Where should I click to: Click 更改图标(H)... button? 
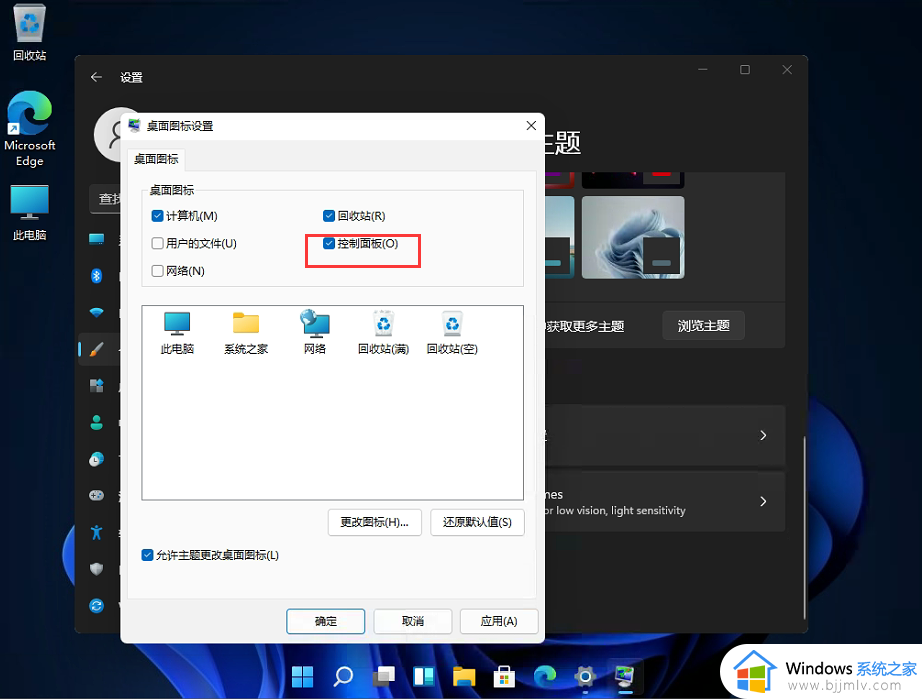point(375,522)
